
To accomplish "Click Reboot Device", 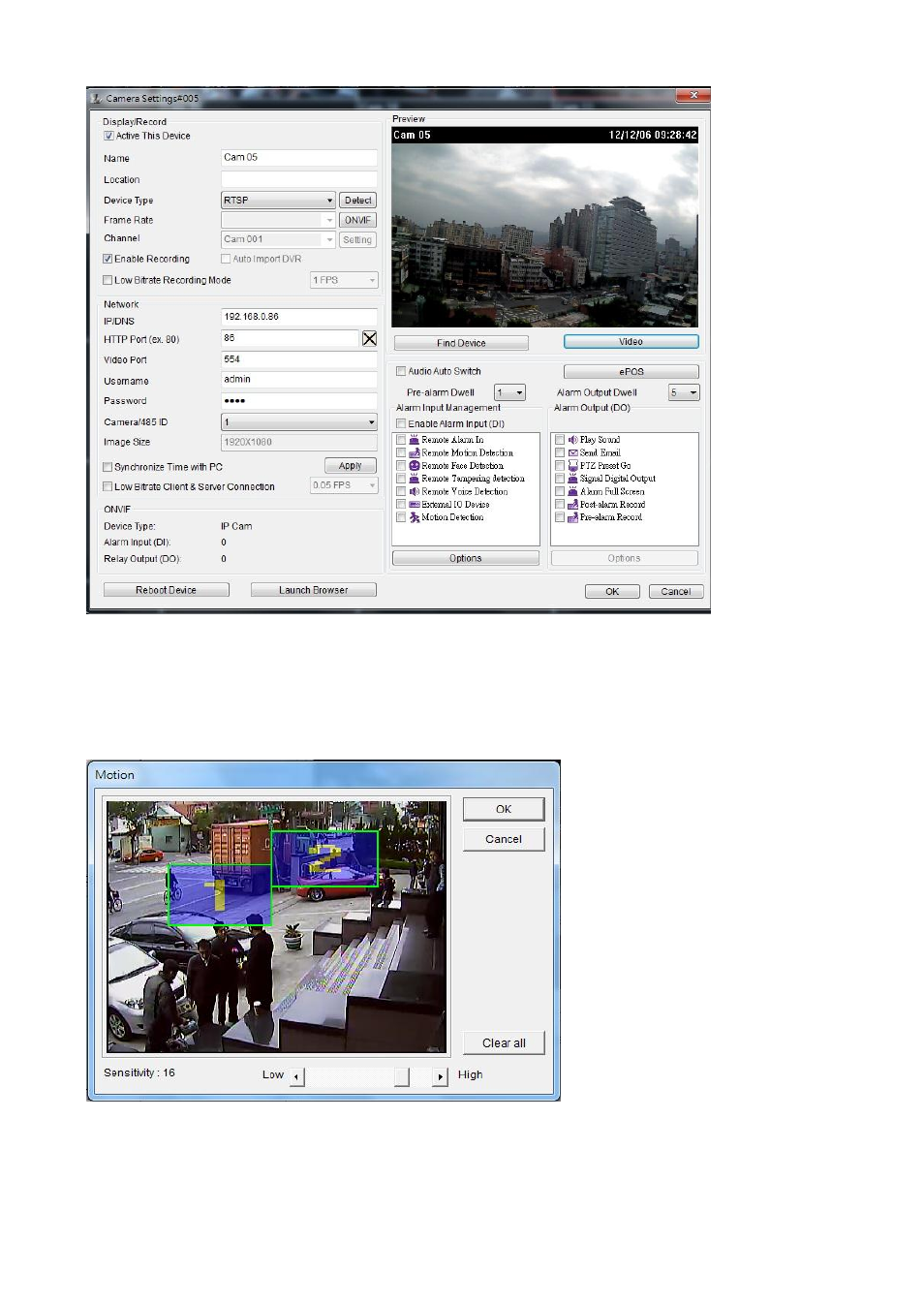I will pos(167,590).
